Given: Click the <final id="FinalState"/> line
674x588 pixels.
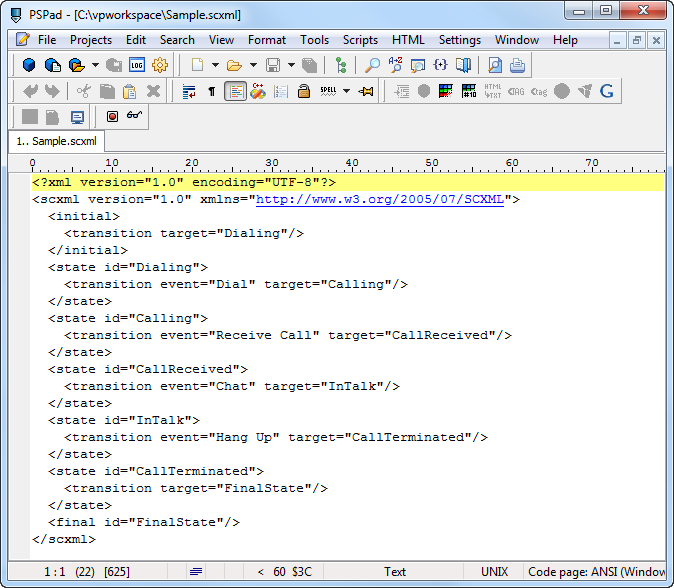Looking at the screenshot, I should tap(144, 522).
